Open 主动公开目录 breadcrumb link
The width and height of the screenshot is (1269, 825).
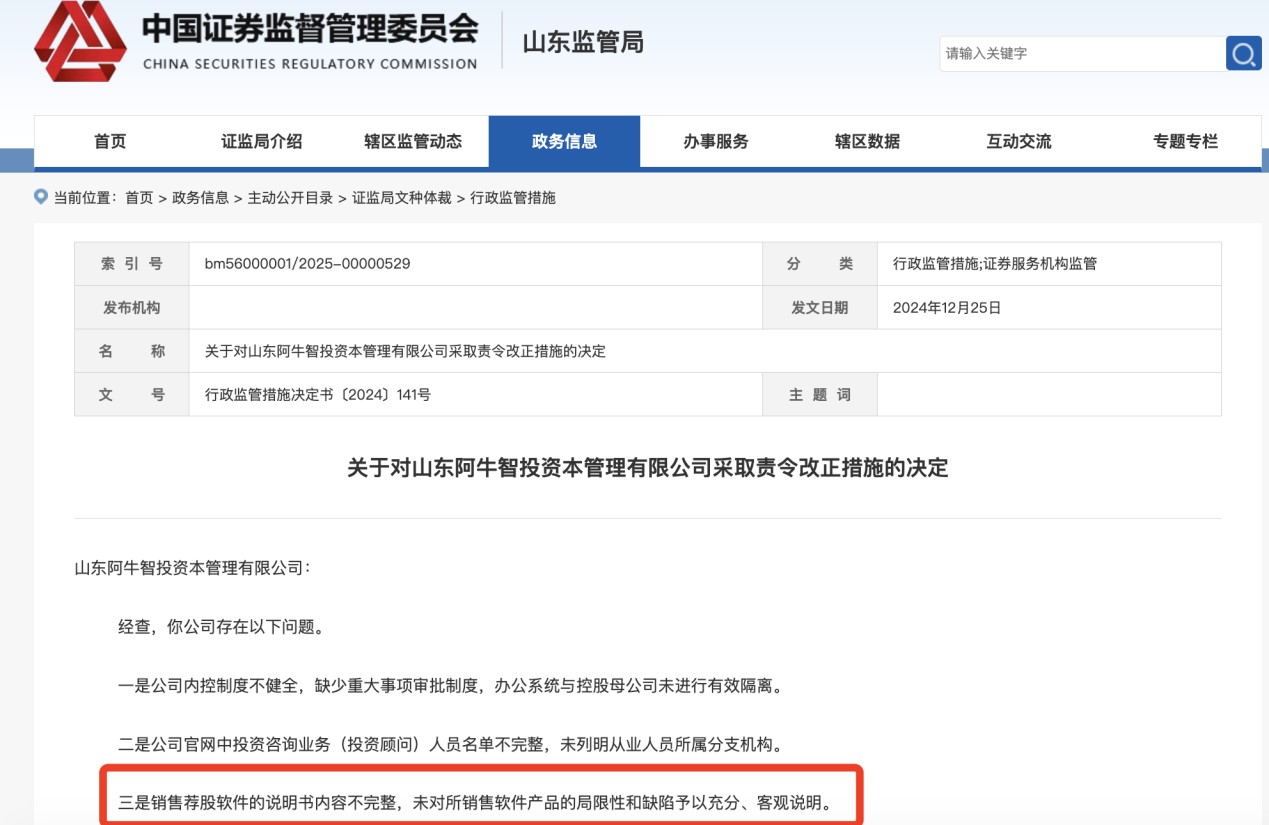click(290, 198)
